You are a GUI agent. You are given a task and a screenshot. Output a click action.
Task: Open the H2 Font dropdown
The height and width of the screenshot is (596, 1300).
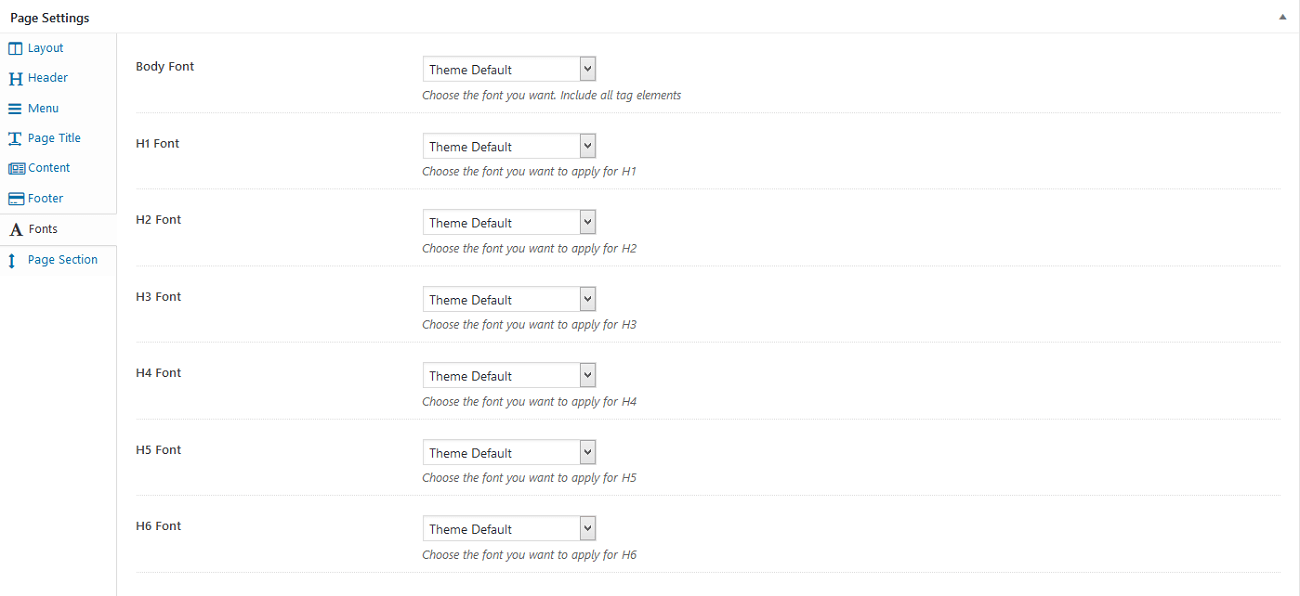[x=509, y=222]
